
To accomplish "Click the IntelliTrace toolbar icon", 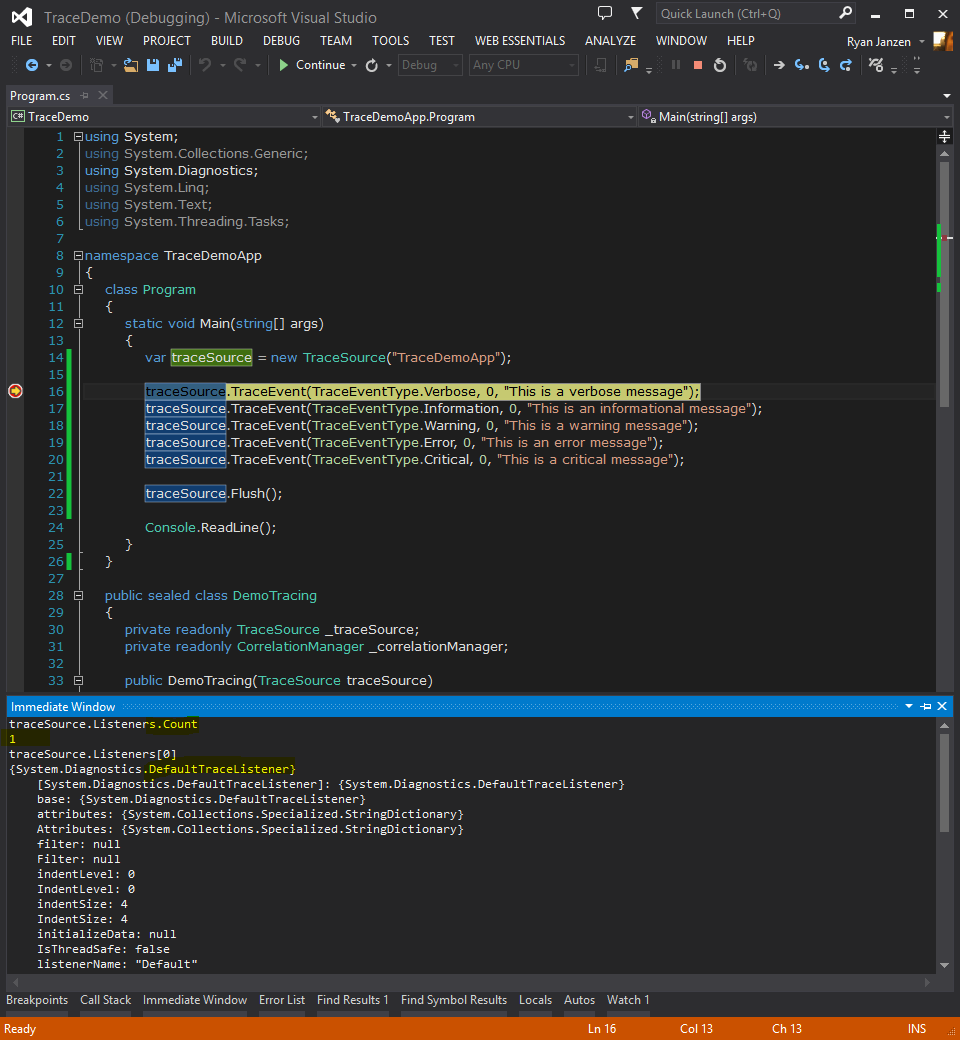I will click(876, 65).
